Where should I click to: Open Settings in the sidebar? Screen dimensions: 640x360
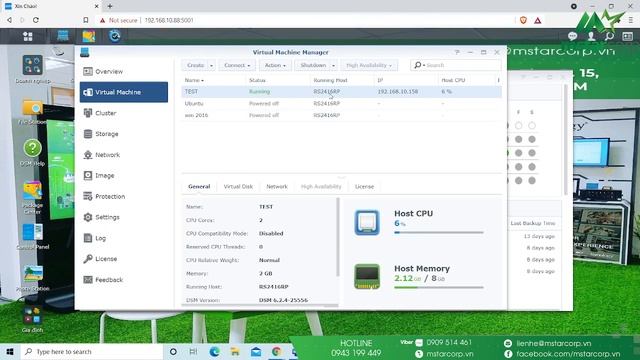pos(124,217)
